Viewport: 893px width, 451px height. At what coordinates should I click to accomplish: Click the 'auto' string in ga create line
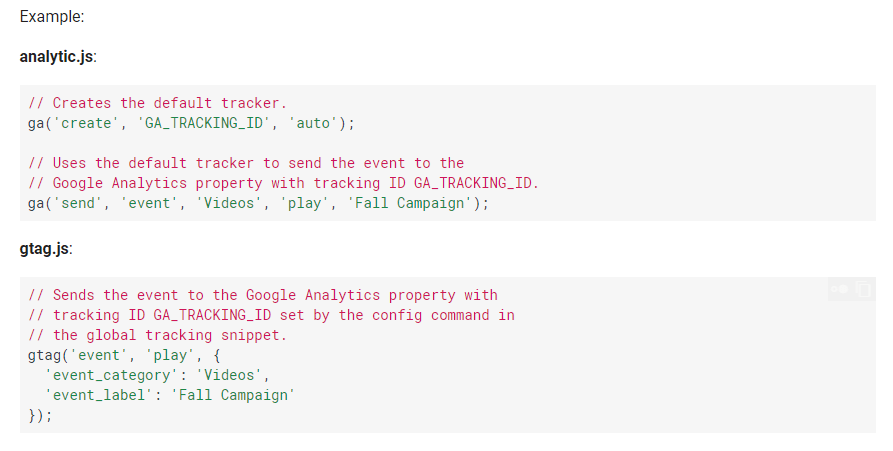click(313, 123)
